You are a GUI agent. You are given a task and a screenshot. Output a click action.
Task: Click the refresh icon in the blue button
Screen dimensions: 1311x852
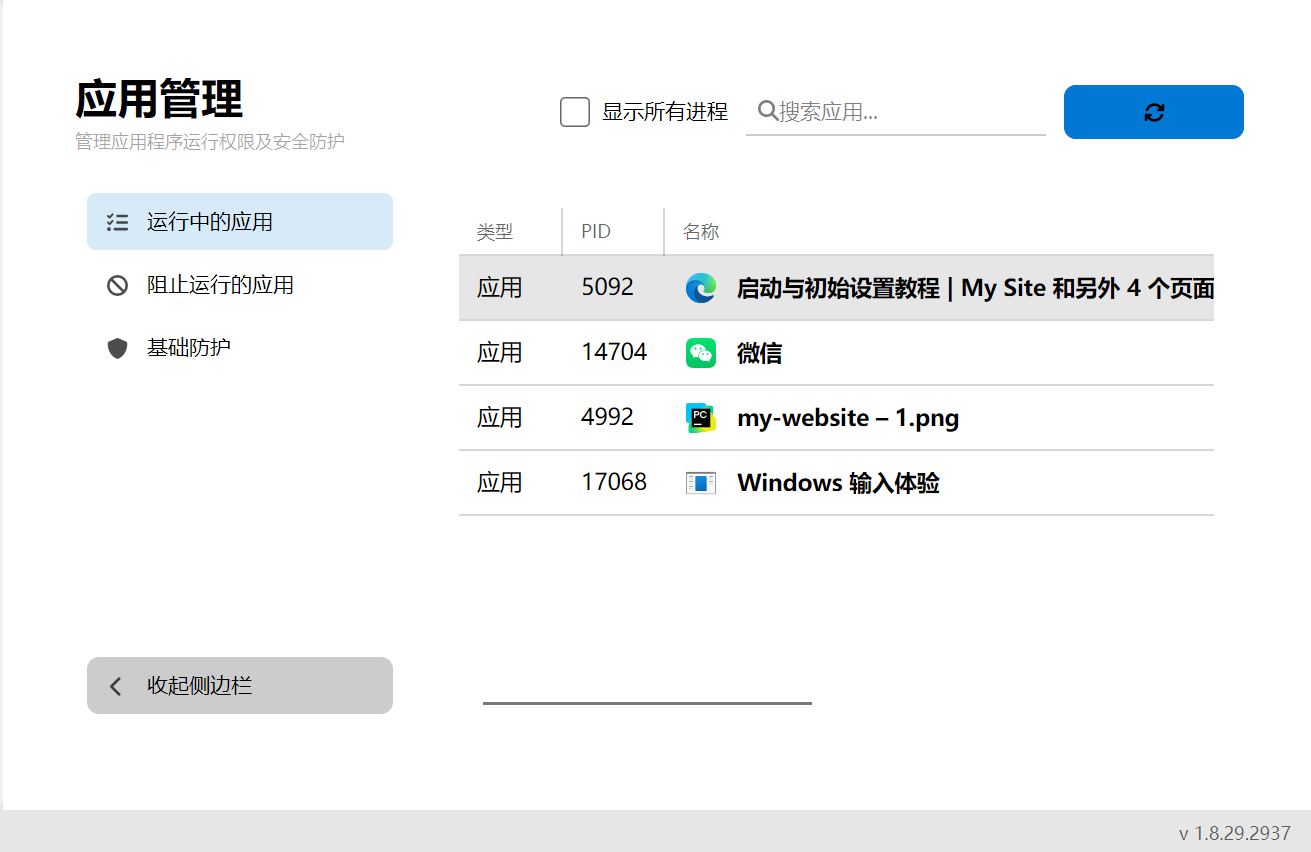point(1153,112)
